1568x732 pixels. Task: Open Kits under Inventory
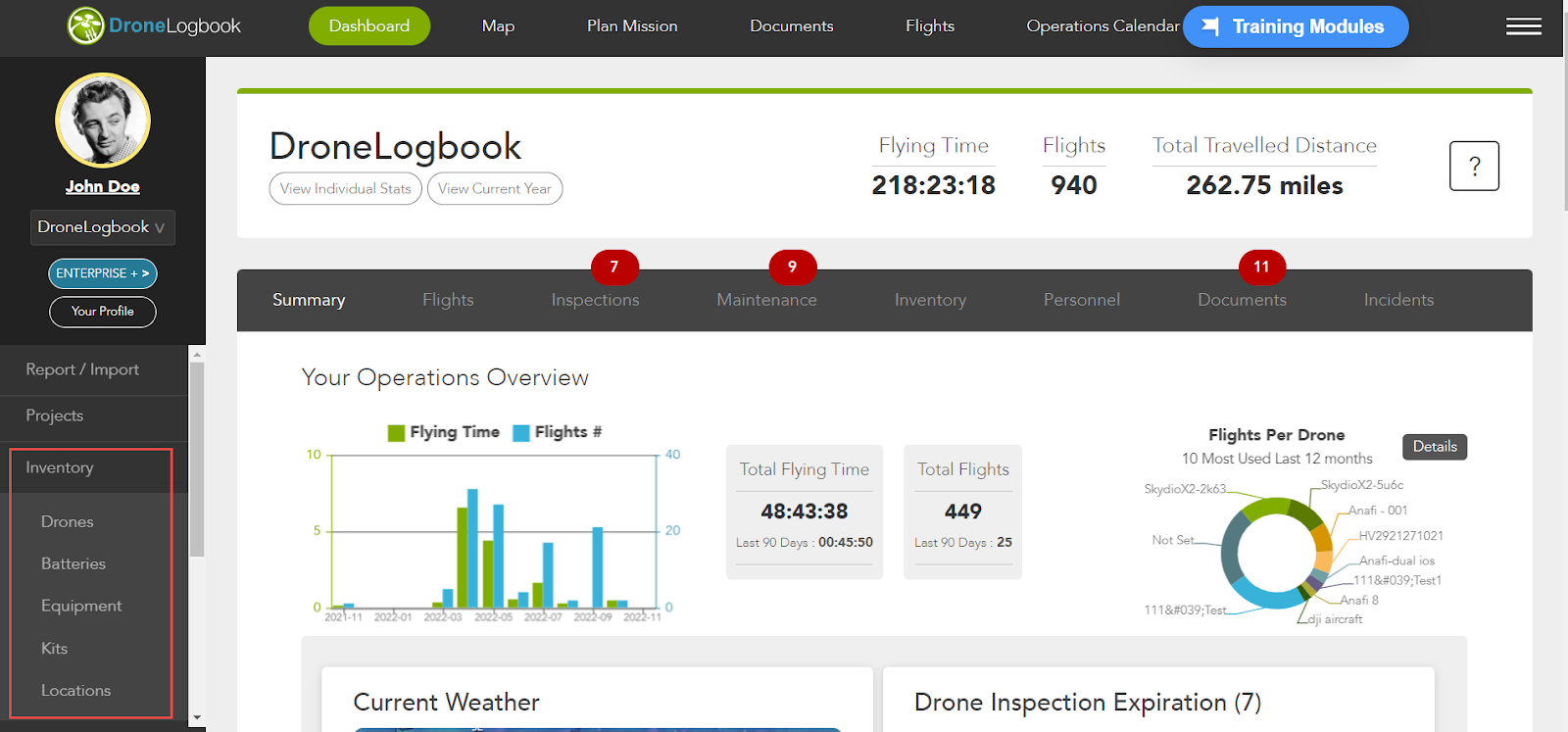click(x=55, y=649)
